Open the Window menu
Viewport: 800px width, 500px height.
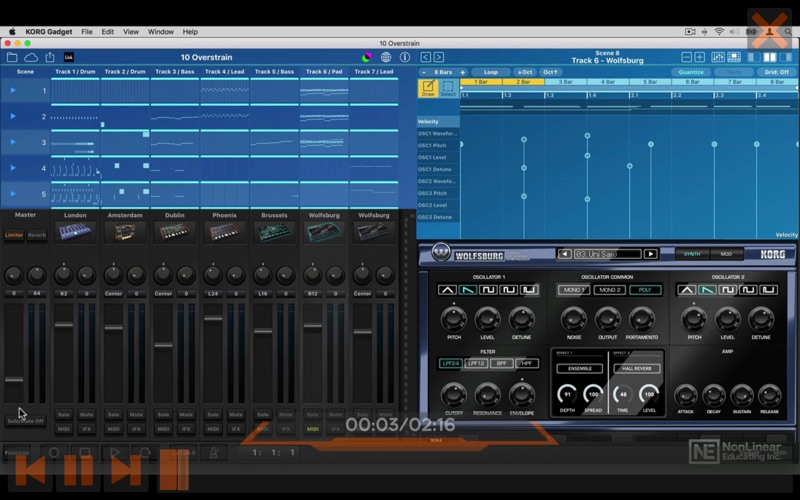161,32
